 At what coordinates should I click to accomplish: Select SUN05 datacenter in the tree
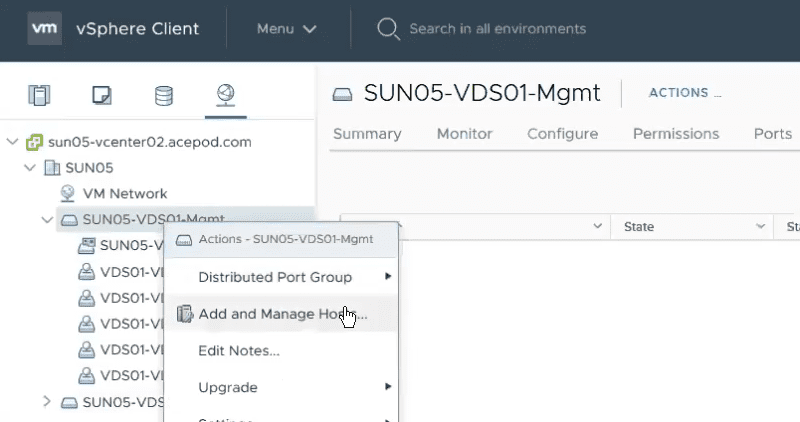tap(89, 168)
